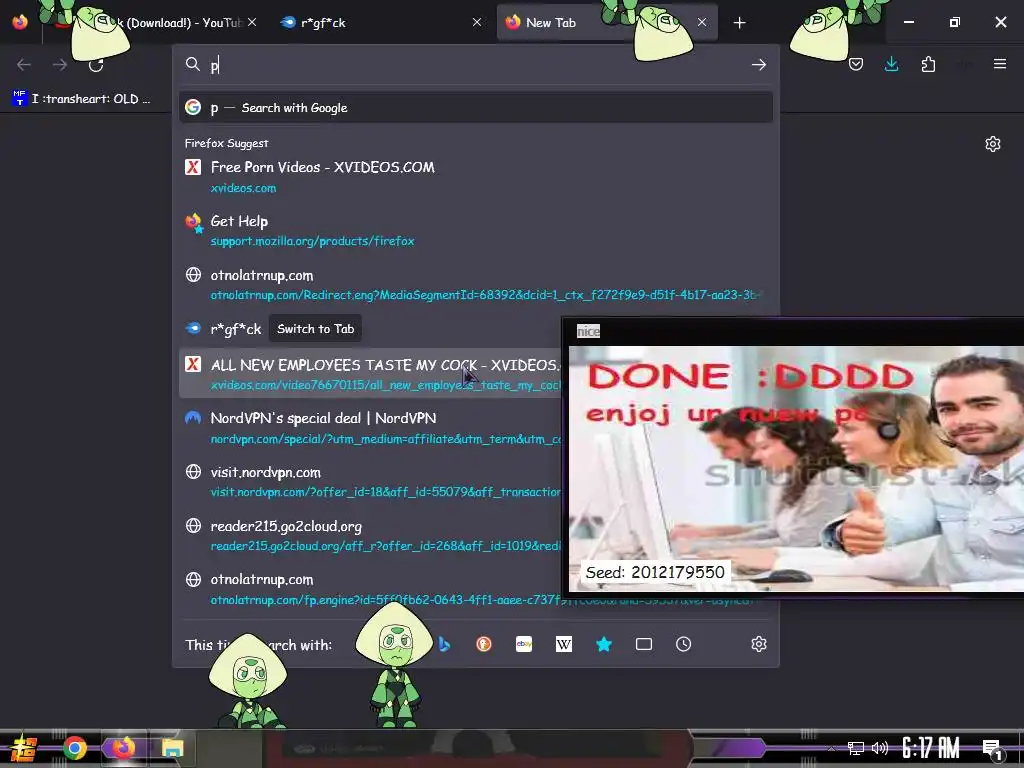1024x768 pixels.
Task: Reload the current page
Action: tap(96, 64)
